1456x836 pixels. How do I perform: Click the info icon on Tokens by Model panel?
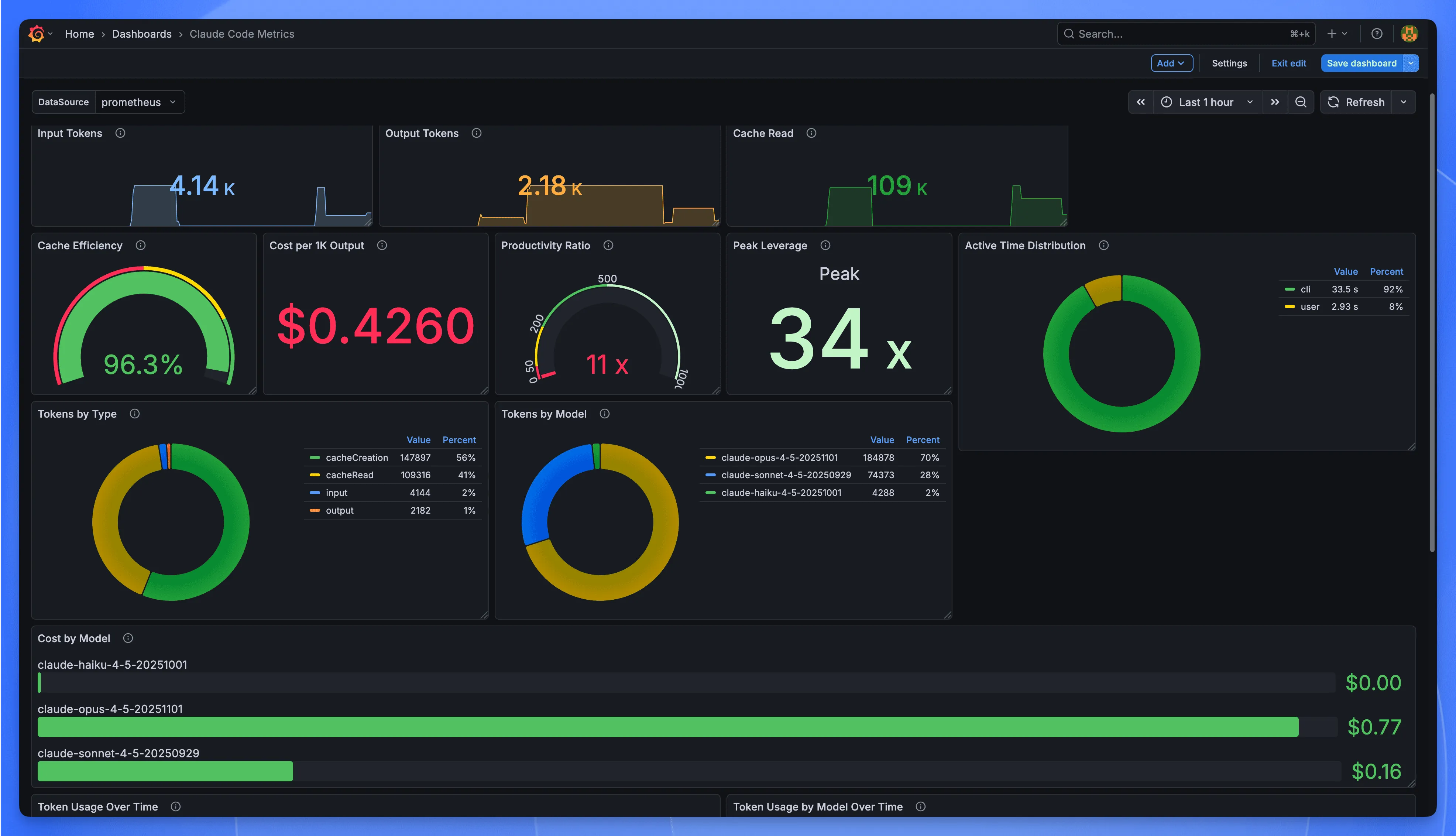click(x=605, y=414)
